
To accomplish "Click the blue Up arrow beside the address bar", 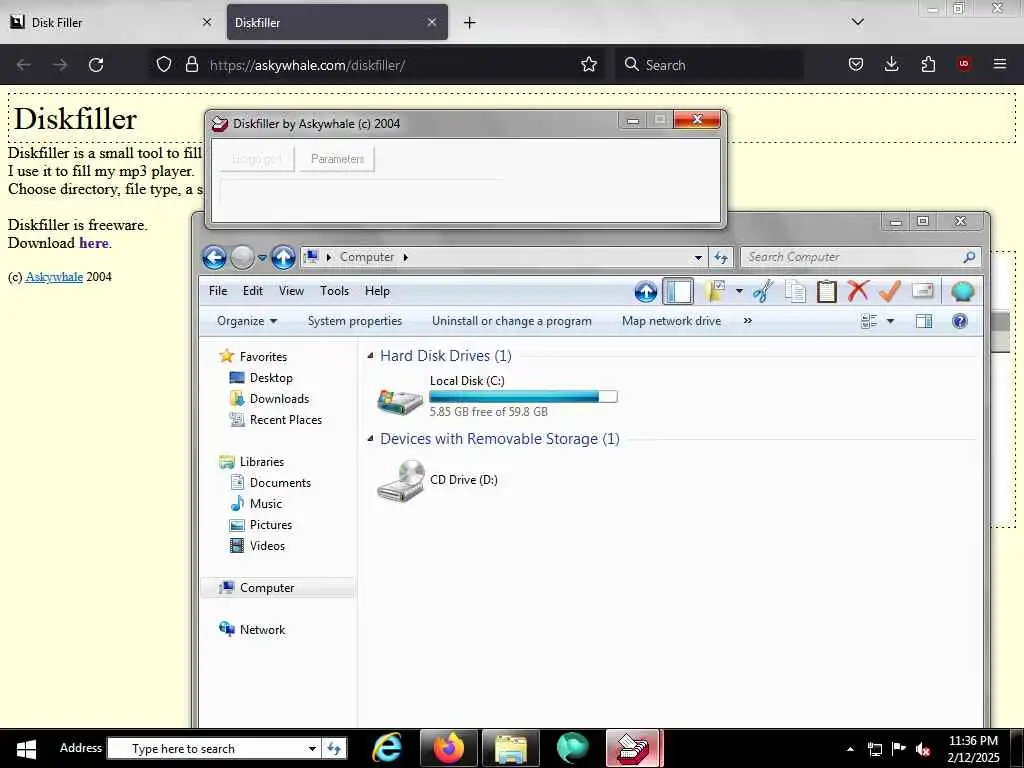I will 283,257.
